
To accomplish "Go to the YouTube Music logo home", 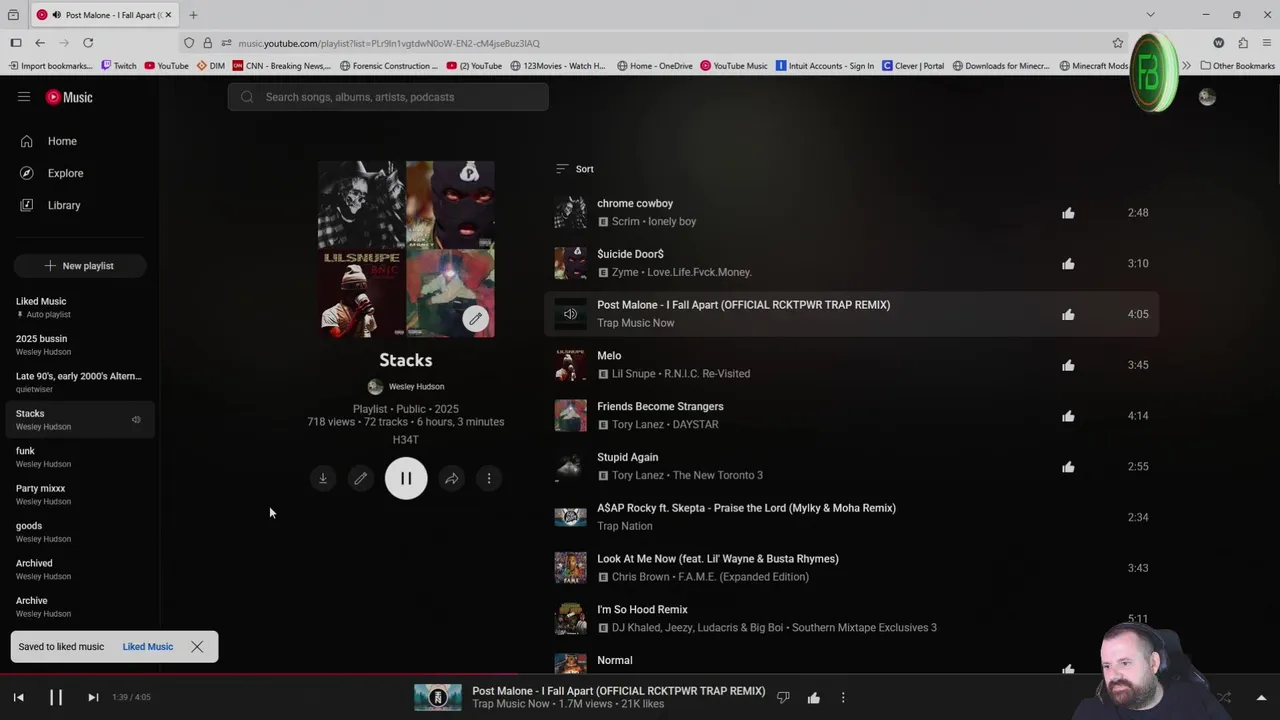I will (69, 97).
